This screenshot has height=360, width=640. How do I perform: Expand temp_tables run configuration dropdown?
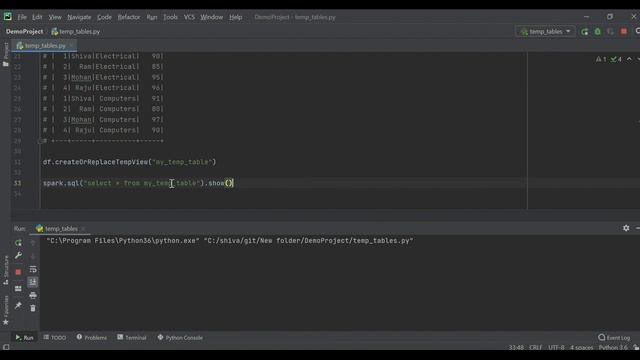[x=546, y=31]
